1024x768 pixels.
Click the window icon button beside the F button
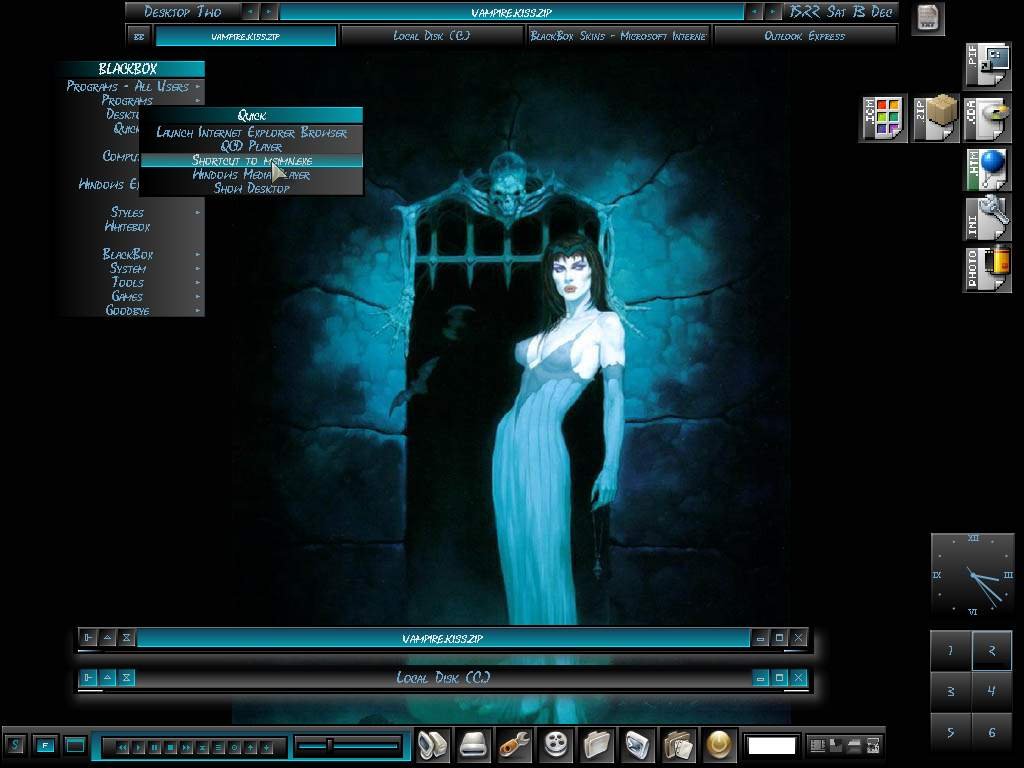pyautogui.click(x=75, y=745)
